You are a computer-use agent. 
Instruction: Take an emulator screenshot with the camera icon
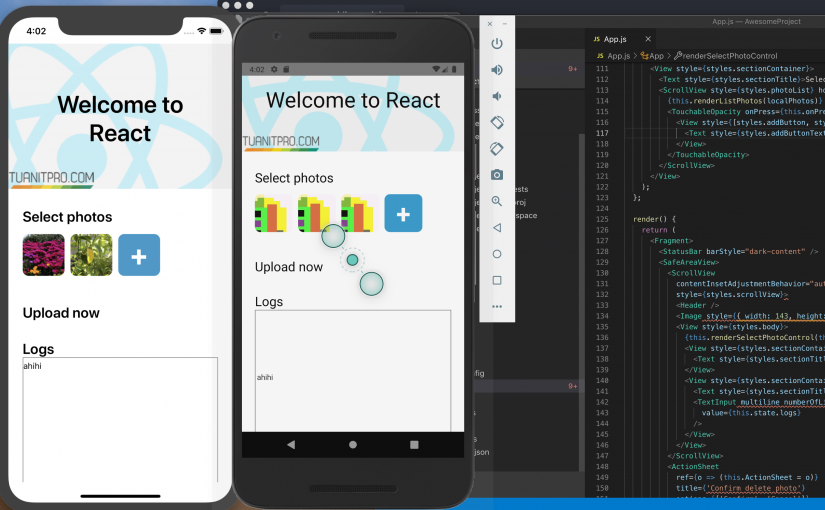coord(497,175)
